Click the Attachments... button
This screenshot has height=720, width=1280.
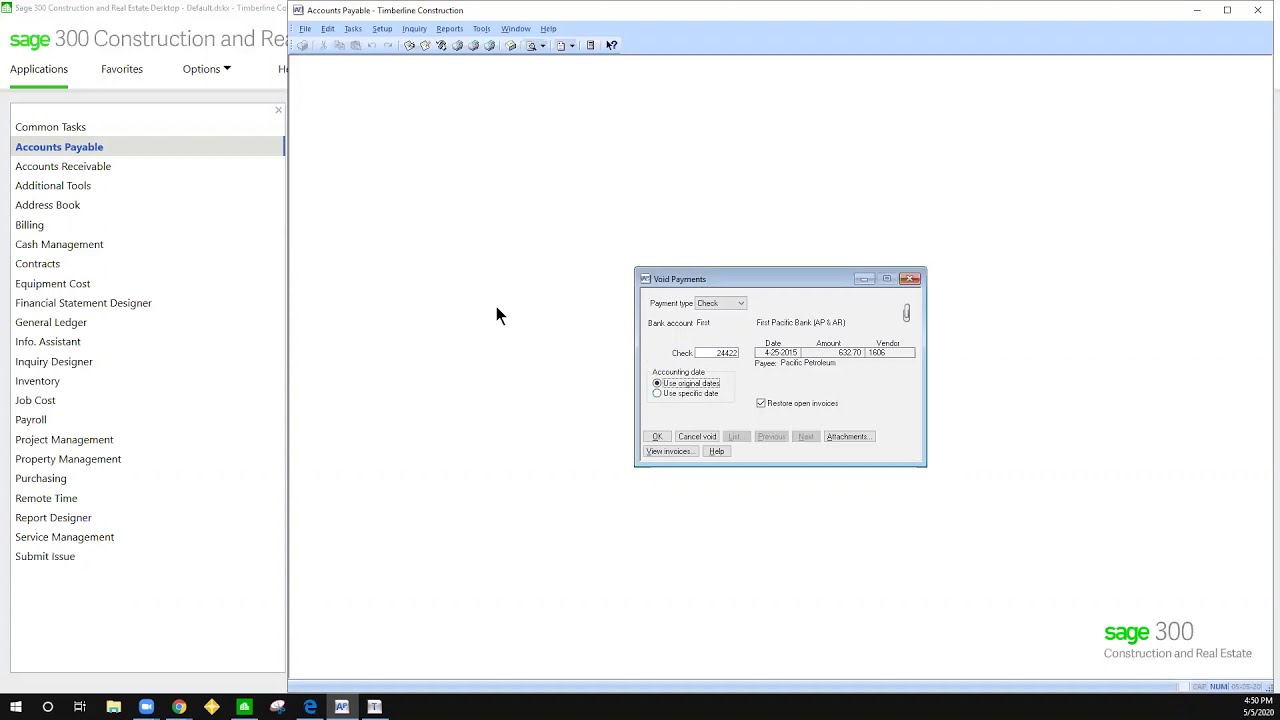[x=849, y=437]
